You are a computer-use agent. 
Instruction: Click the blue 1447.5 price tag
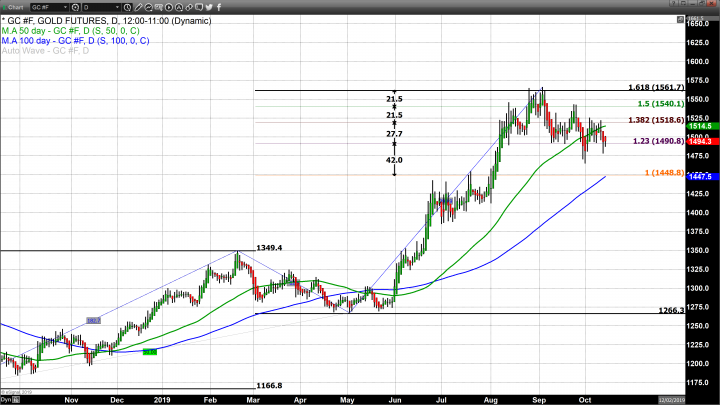pyautogui.click(x=699, y=176)
